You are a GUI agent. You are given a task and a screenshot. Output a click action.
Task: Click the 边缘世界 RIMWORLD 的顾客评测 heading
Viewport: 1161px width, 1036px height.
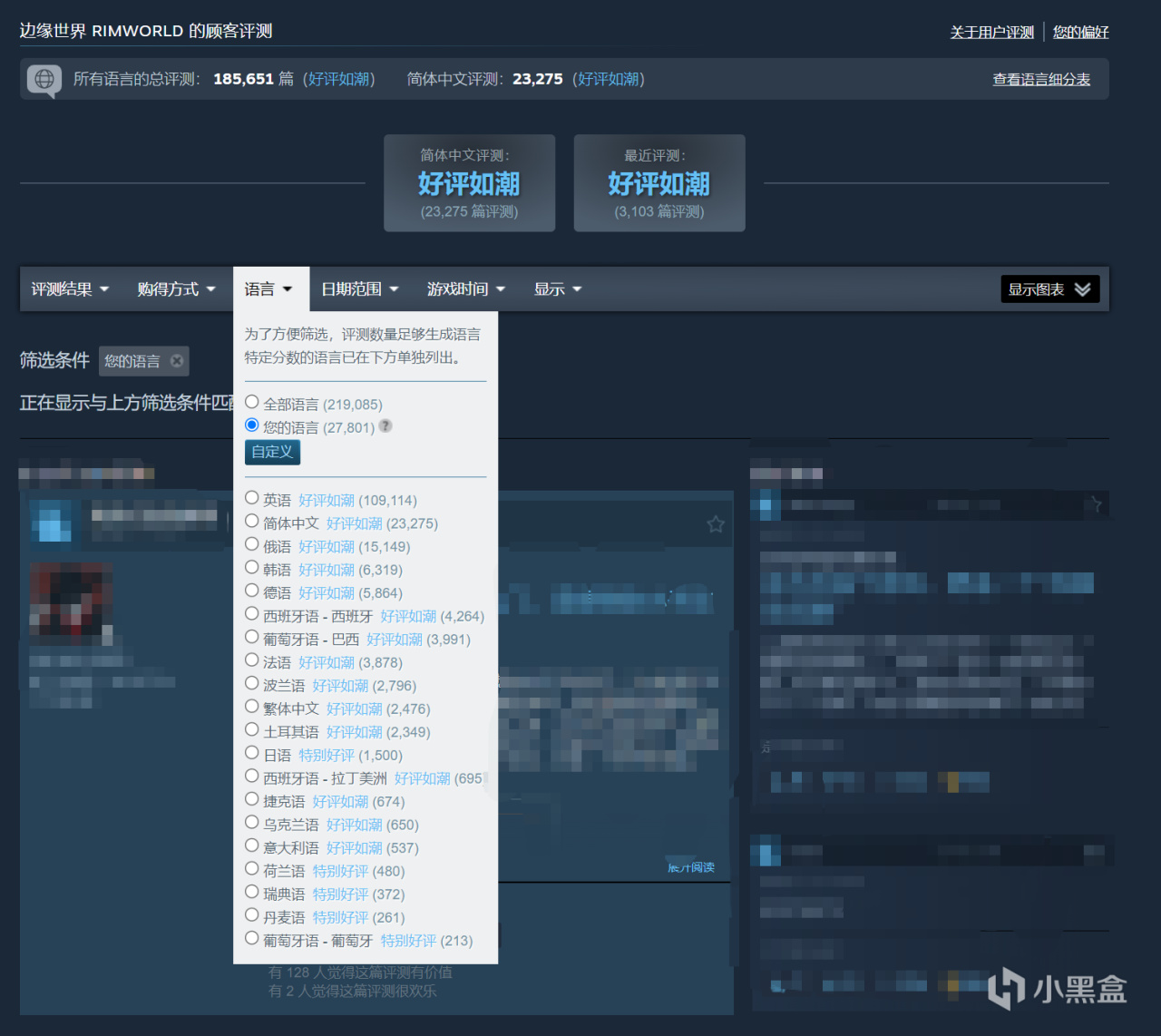(146, 31)
